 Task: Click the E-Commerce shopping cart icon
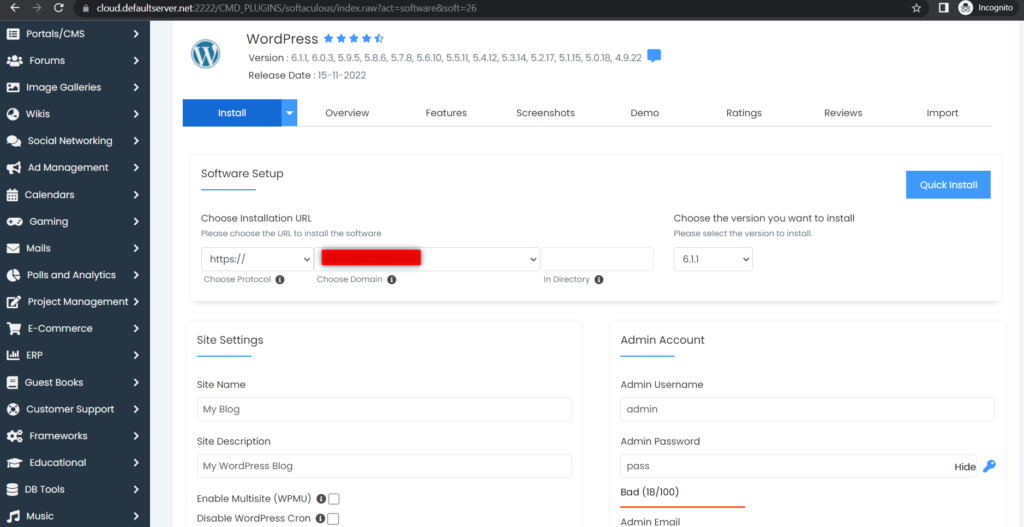click(x=13, y=328)
